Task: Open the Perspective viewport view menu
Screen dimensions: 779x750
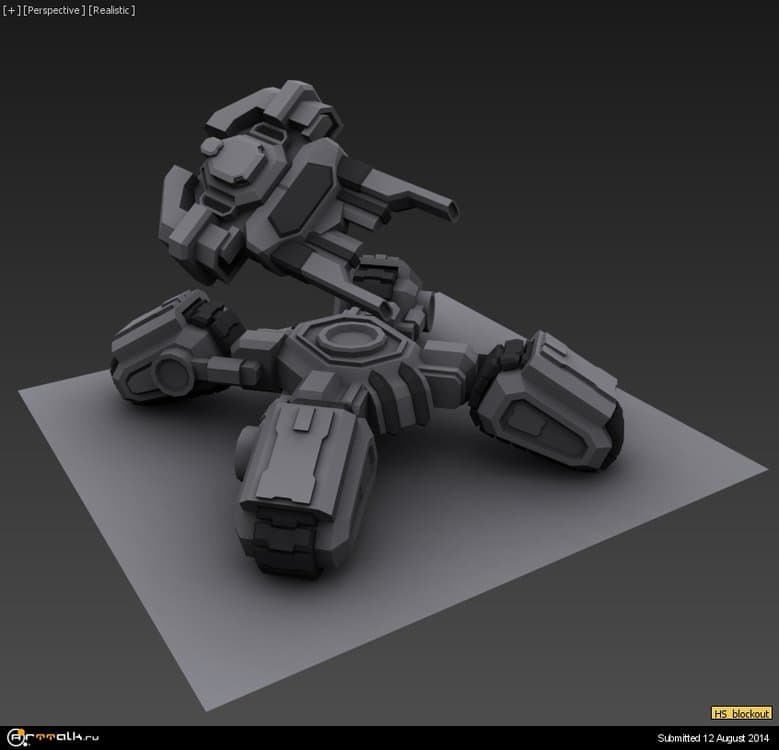Action: click(x=54, y=10)
